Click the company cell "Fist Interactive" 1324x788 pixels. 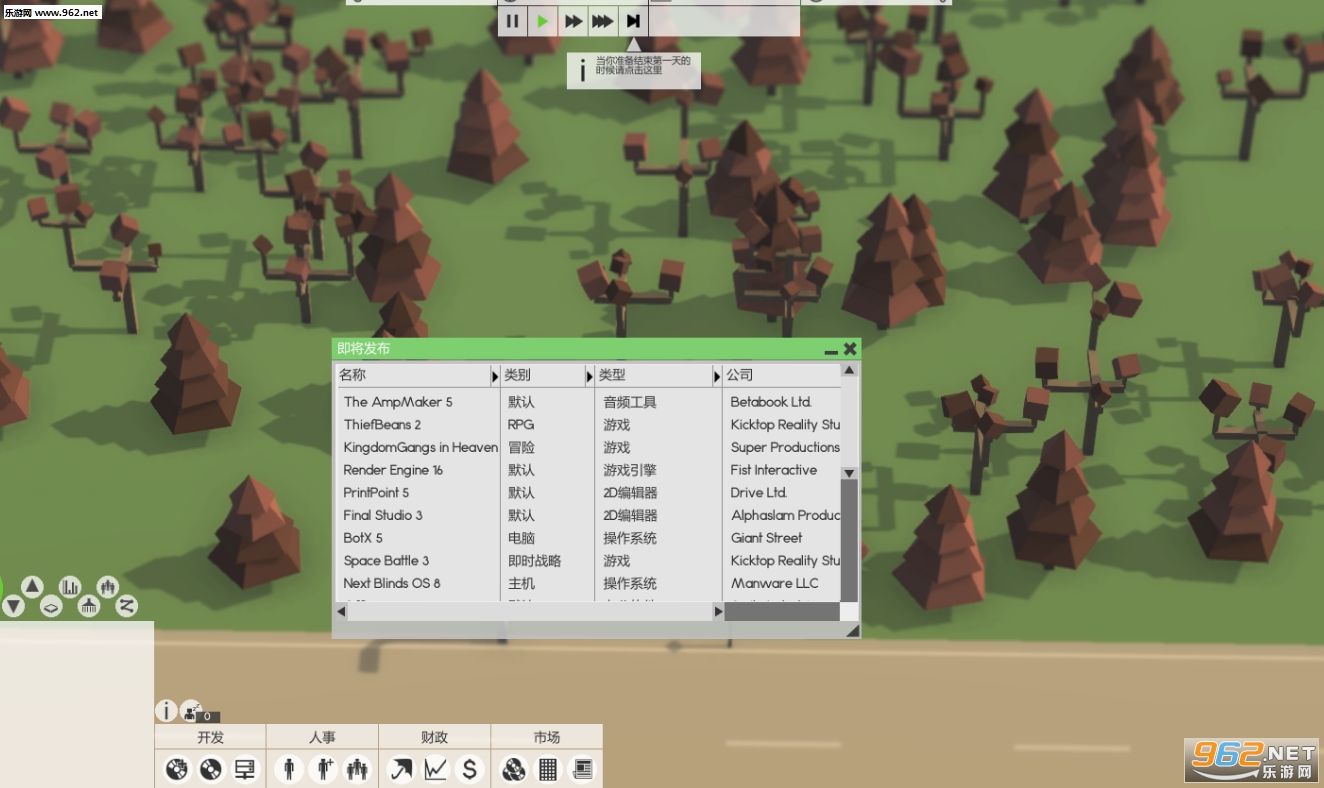click(x=774, y=470)
